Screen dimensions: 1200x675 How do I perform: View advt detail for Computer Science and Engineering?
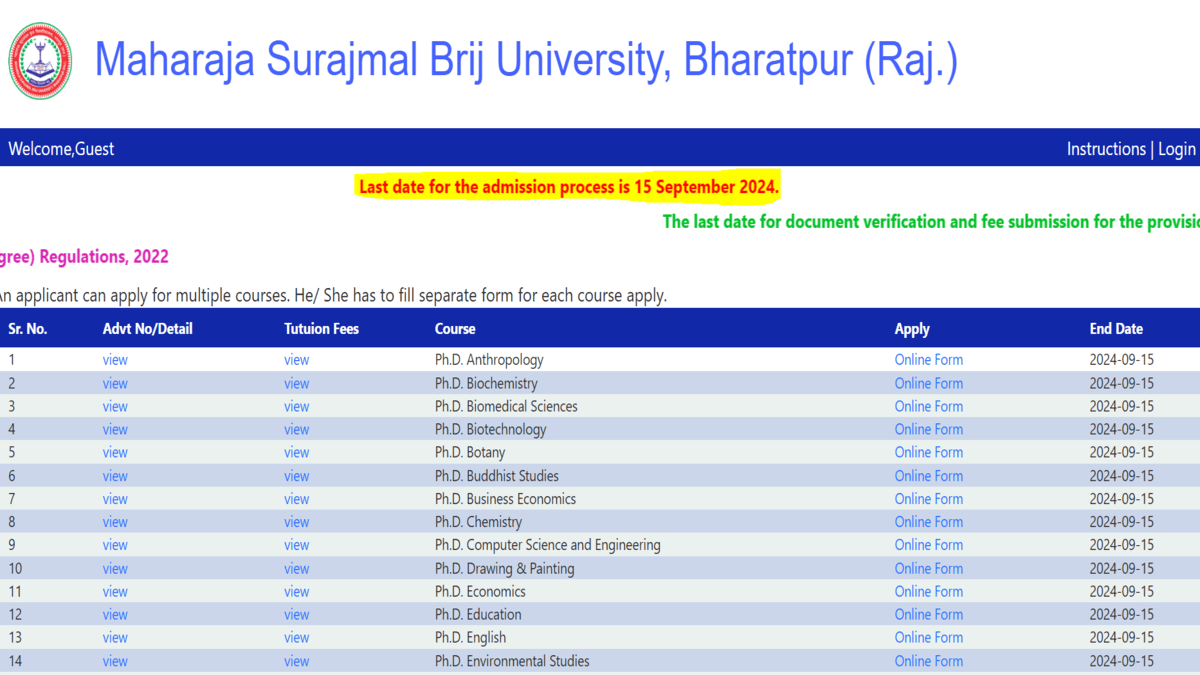tap(115, 545)
